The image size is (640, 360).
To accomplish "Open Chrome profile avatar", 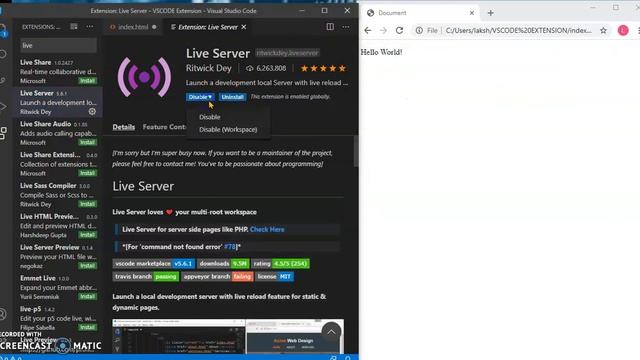I will [623, 30].
